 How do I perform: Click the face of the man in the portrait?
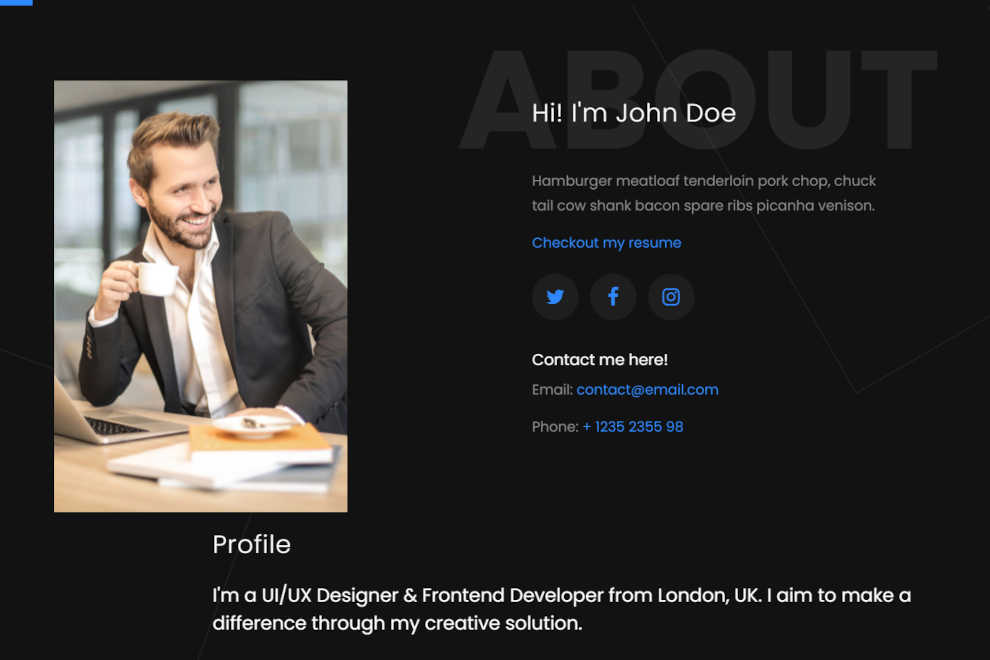(183, 189)
